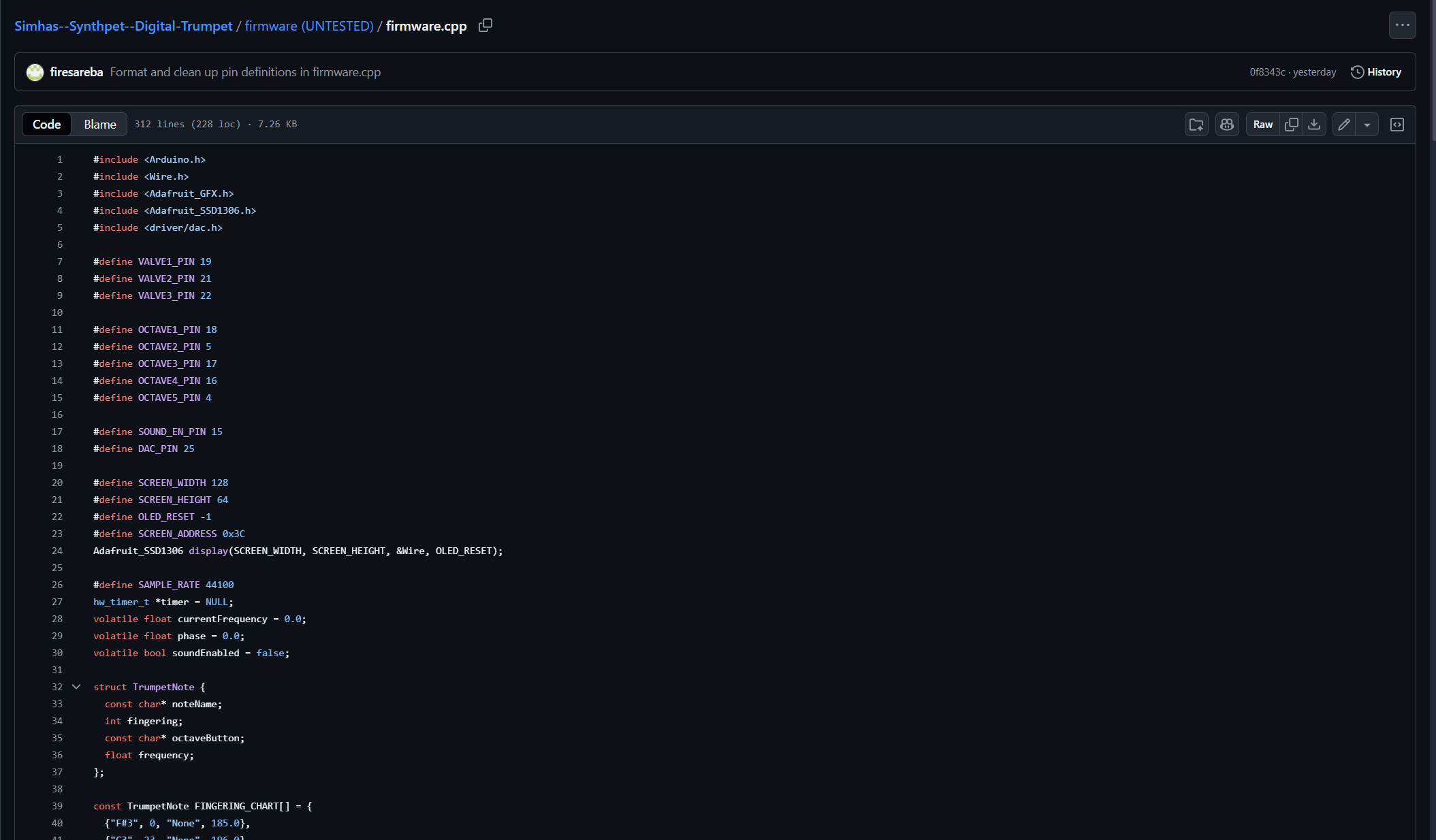Open the Raw file view
Screen dimensions: 1436x840
1262,125
